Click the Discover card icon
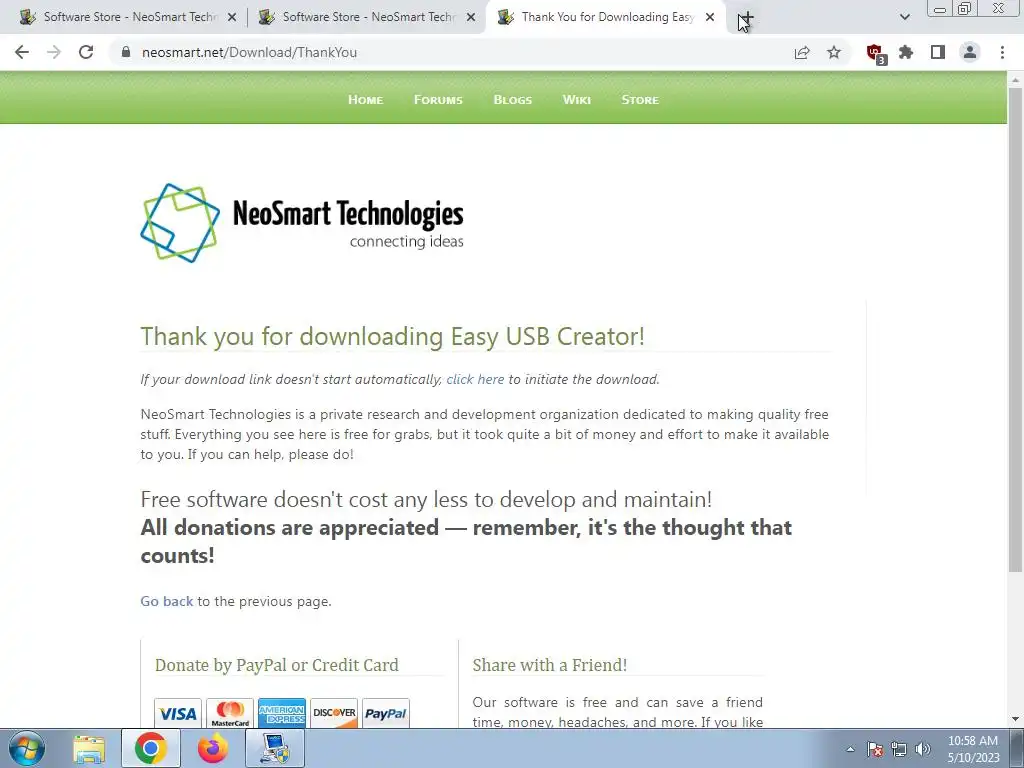The image size is (1024, 768). click(x=334, y=713)
